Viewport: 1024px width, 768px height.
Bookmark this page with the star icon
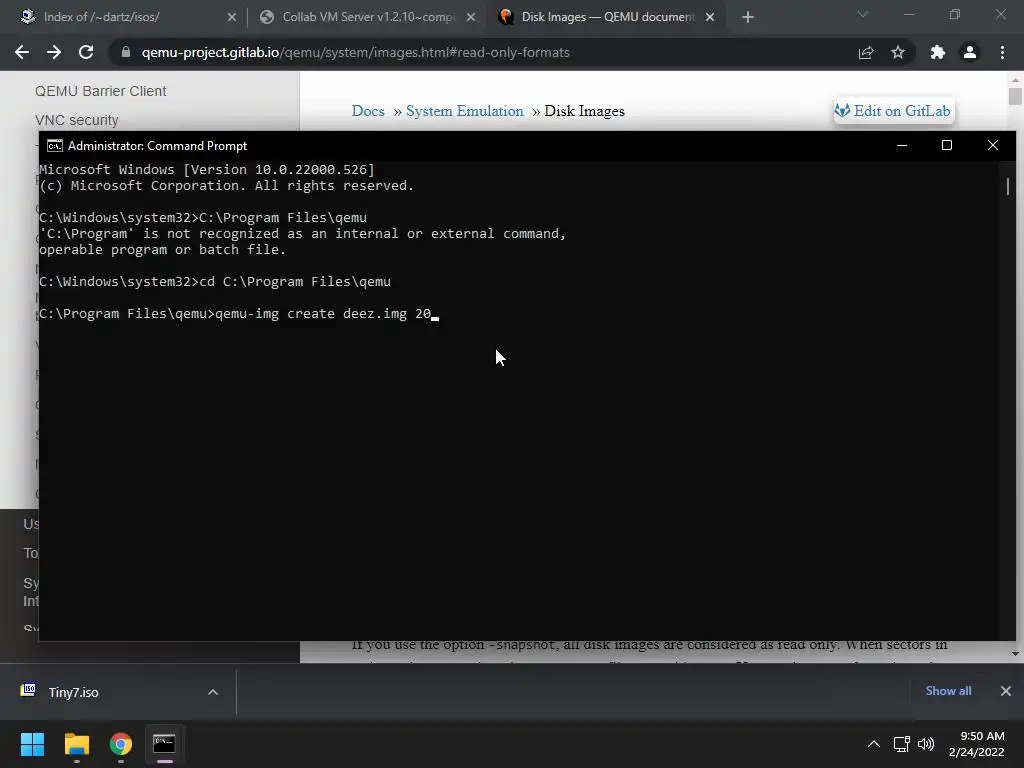point(898,52)
